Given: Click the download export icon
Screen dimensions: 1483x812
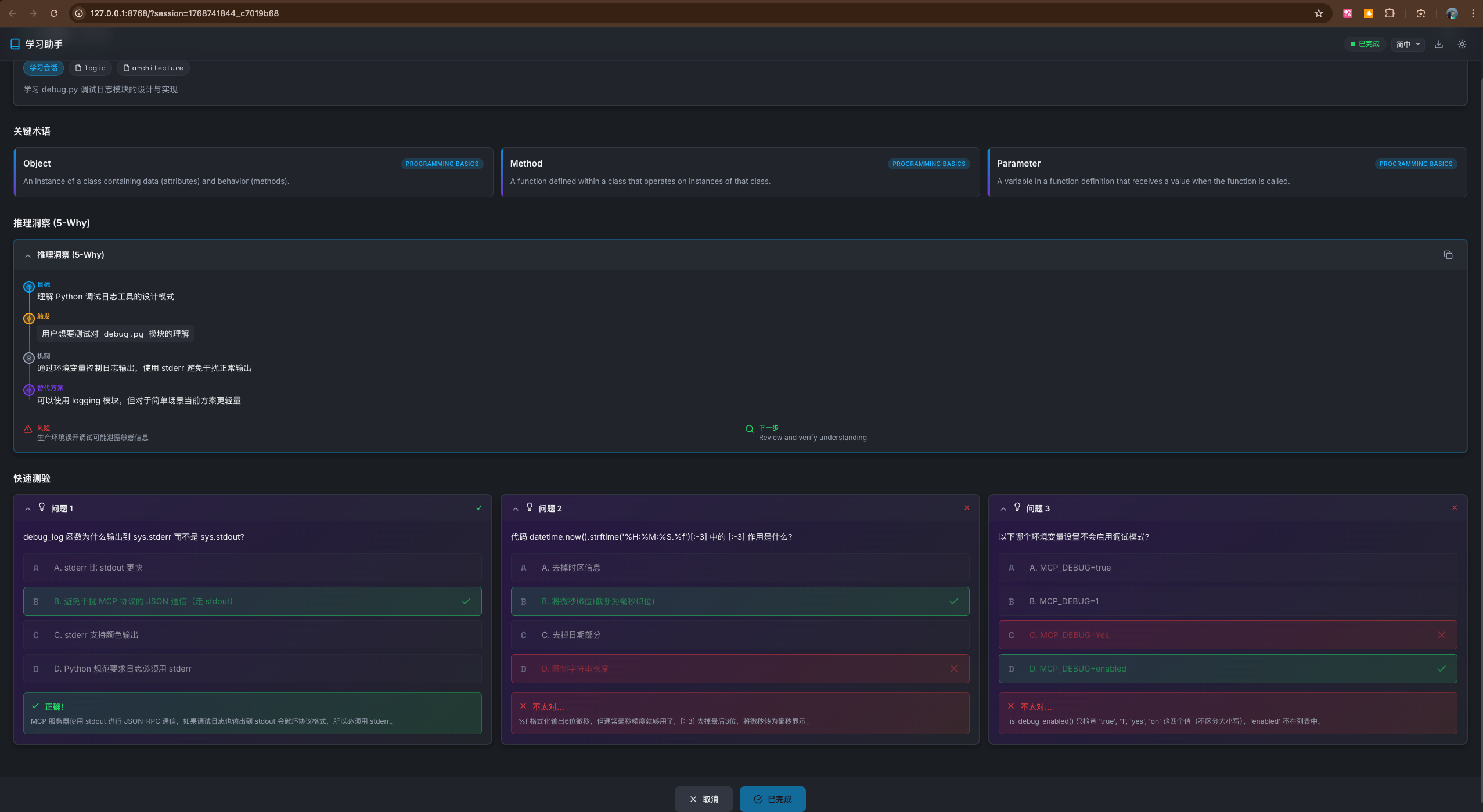Looking at the screenshot, I should [1439, 44].
